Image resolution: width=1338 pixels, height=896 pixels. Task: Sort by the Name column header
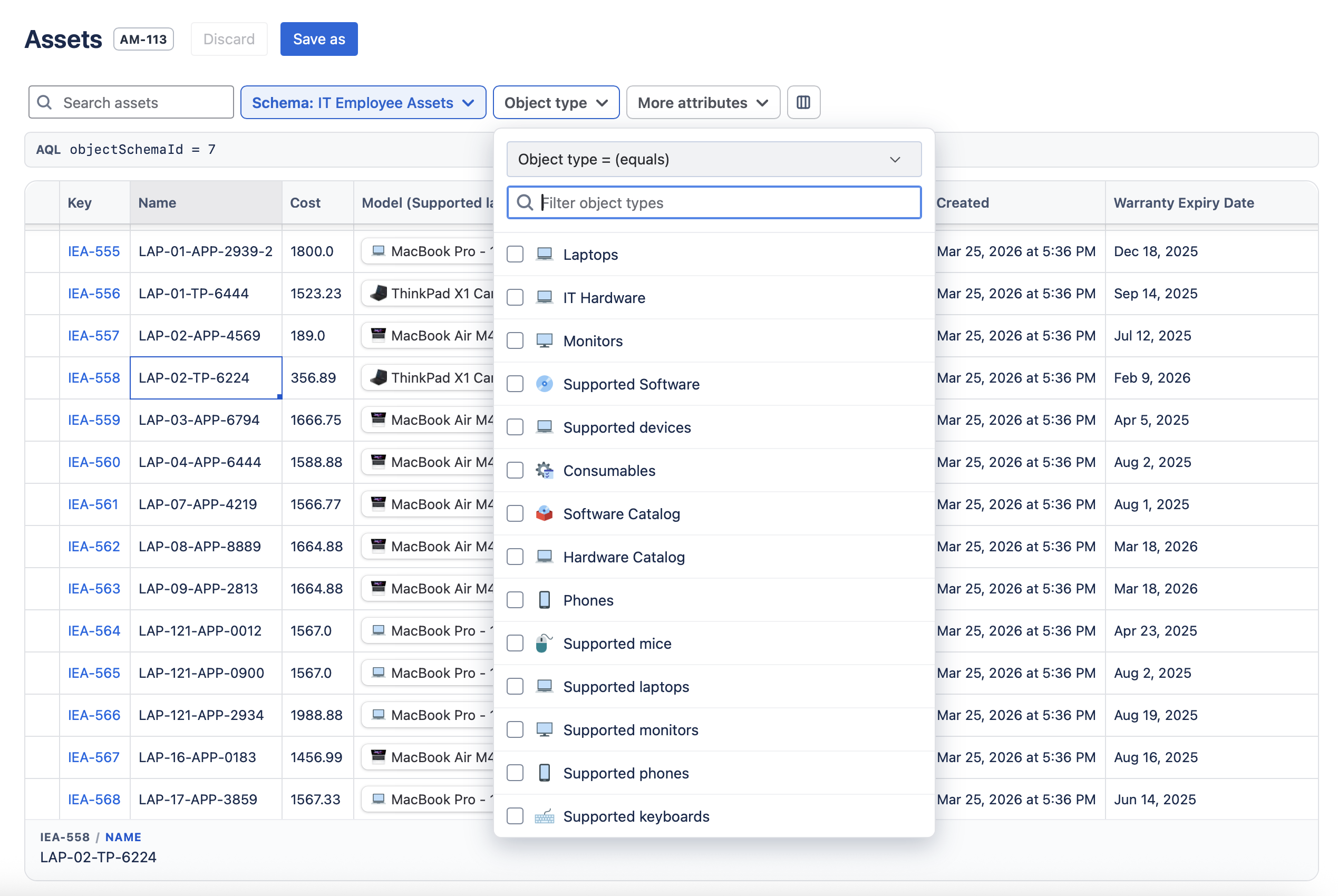click(206, 202)
